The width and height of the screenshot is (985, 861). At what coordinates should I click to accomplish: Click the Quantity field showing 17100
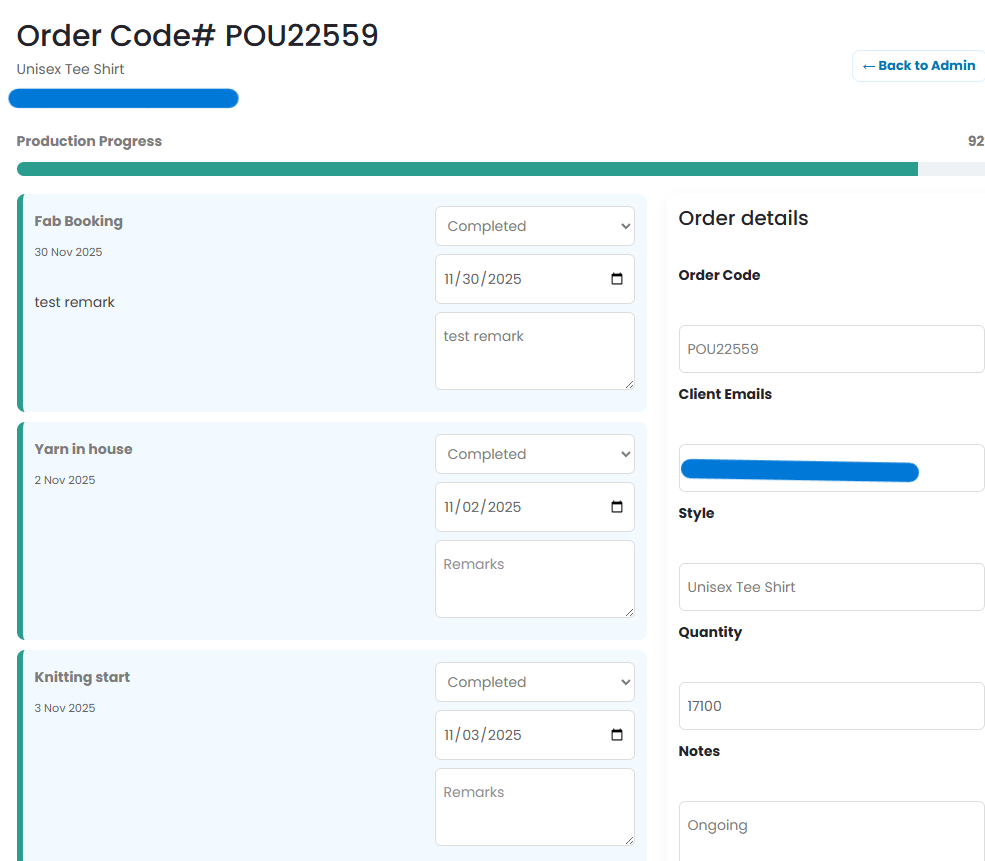[831, 705]
